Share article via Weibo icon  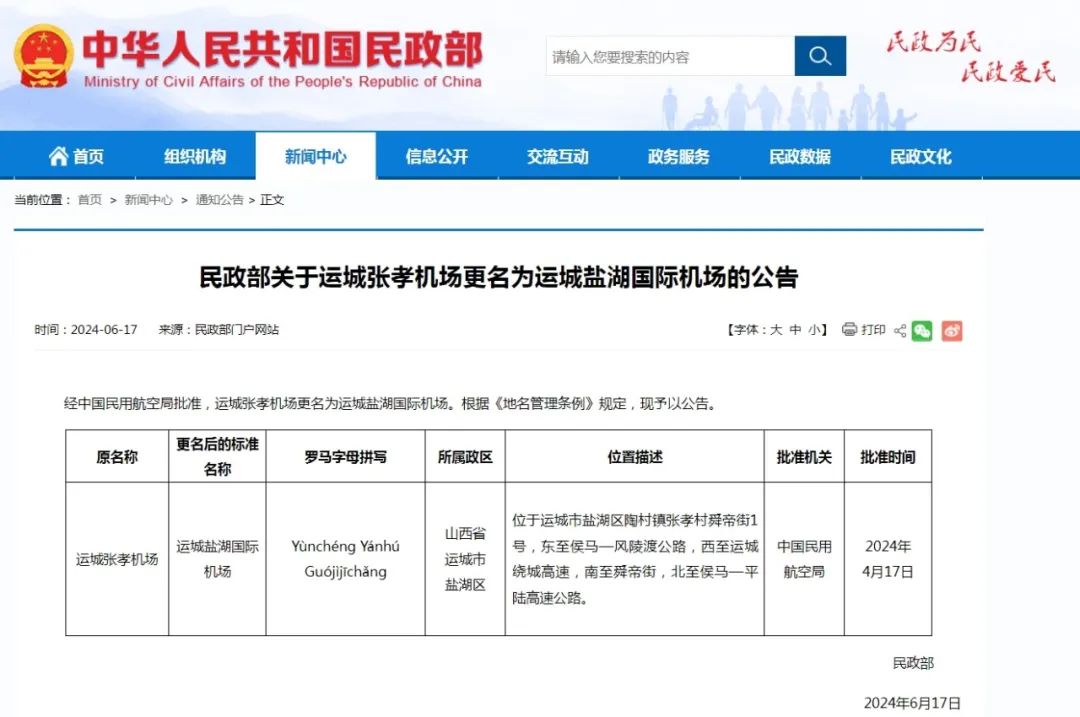[x=952, y=331]
